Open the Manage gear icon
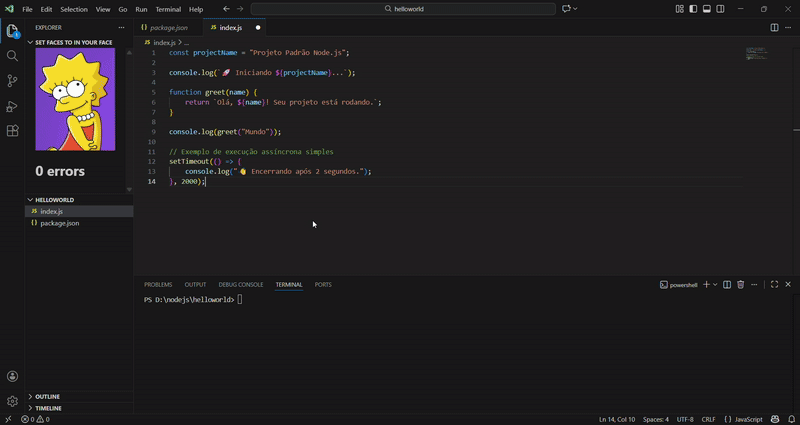This screenshot has width=800, height=425. [x=12, y=401]
